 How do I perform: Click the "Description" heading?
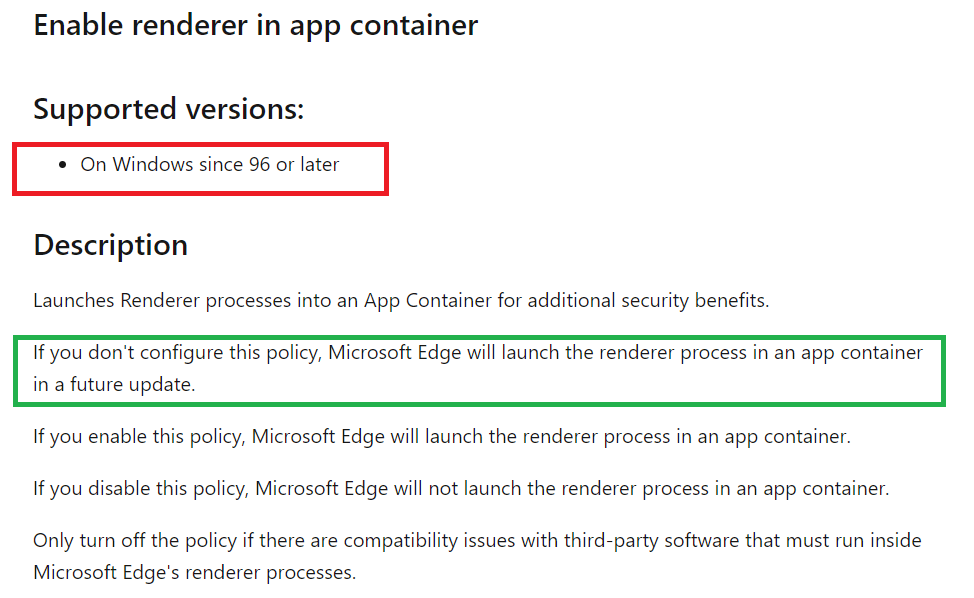coord(110,245)
